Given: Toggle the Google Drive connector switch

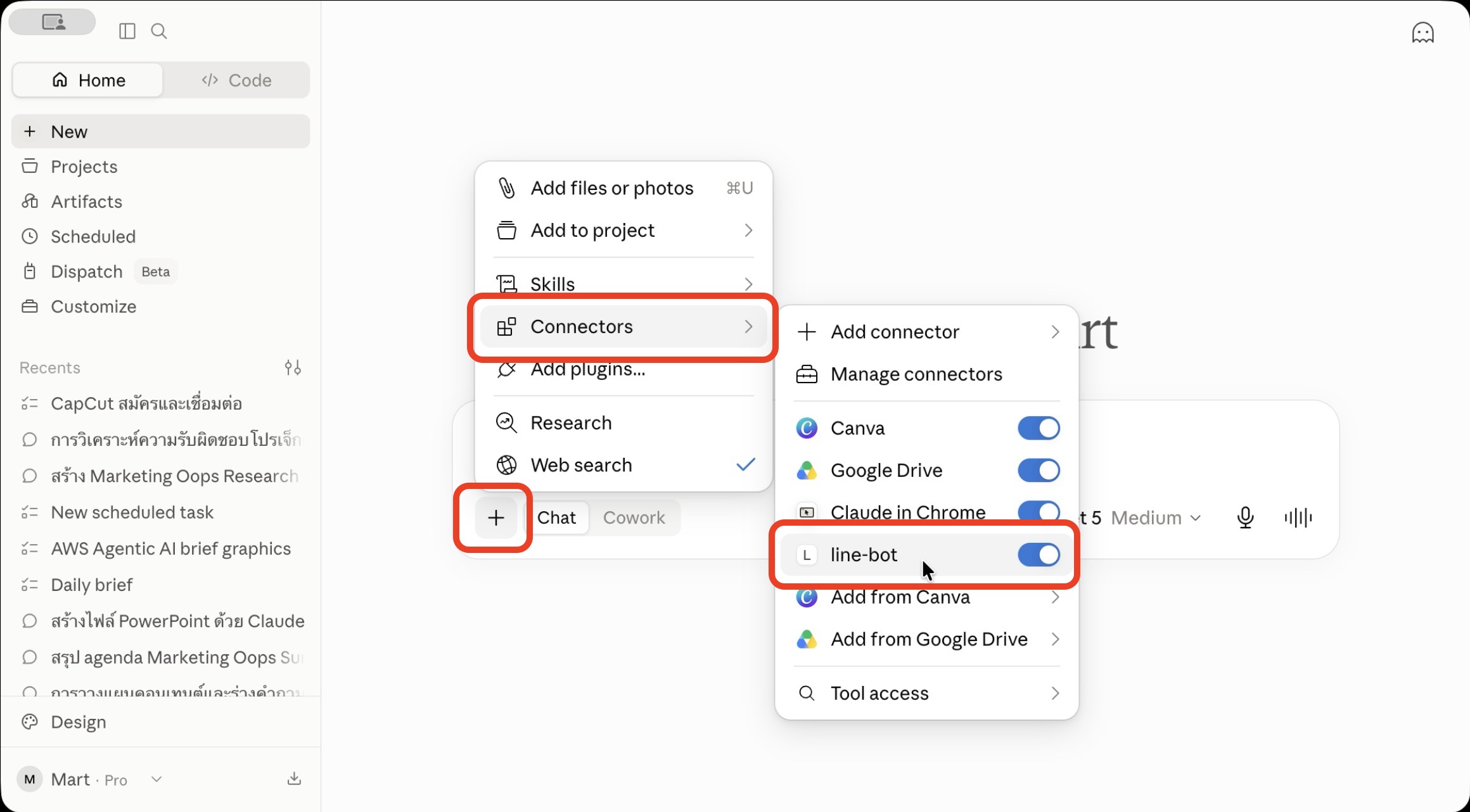Looking at the screenshot, I should (x=1039, y=471).
